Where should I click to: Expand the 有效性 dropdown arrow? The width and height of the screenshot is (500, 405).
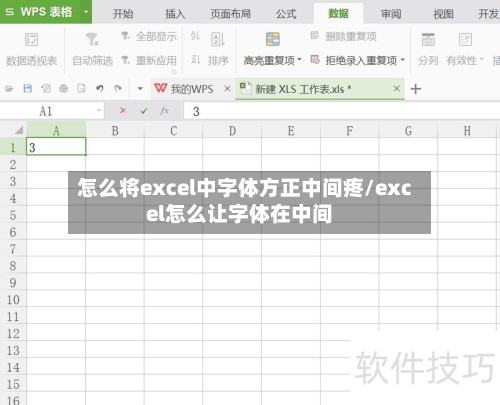(x=481, y=60)
